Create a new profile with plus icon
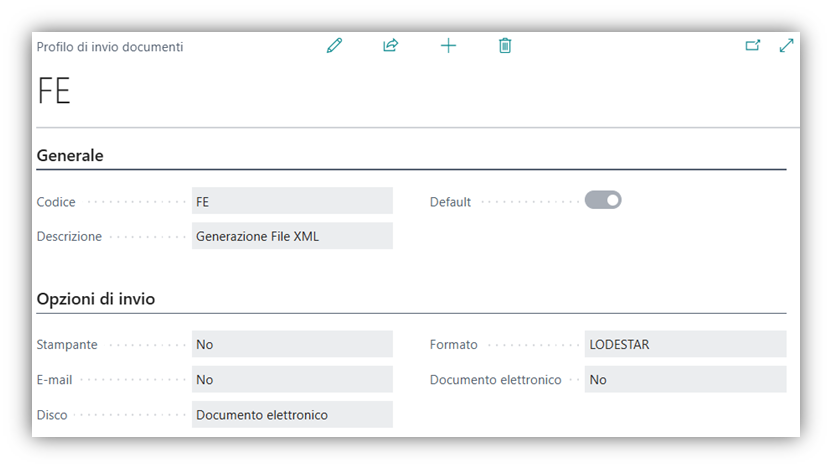Viewport: 832px width, 469px height. (448, 46)
